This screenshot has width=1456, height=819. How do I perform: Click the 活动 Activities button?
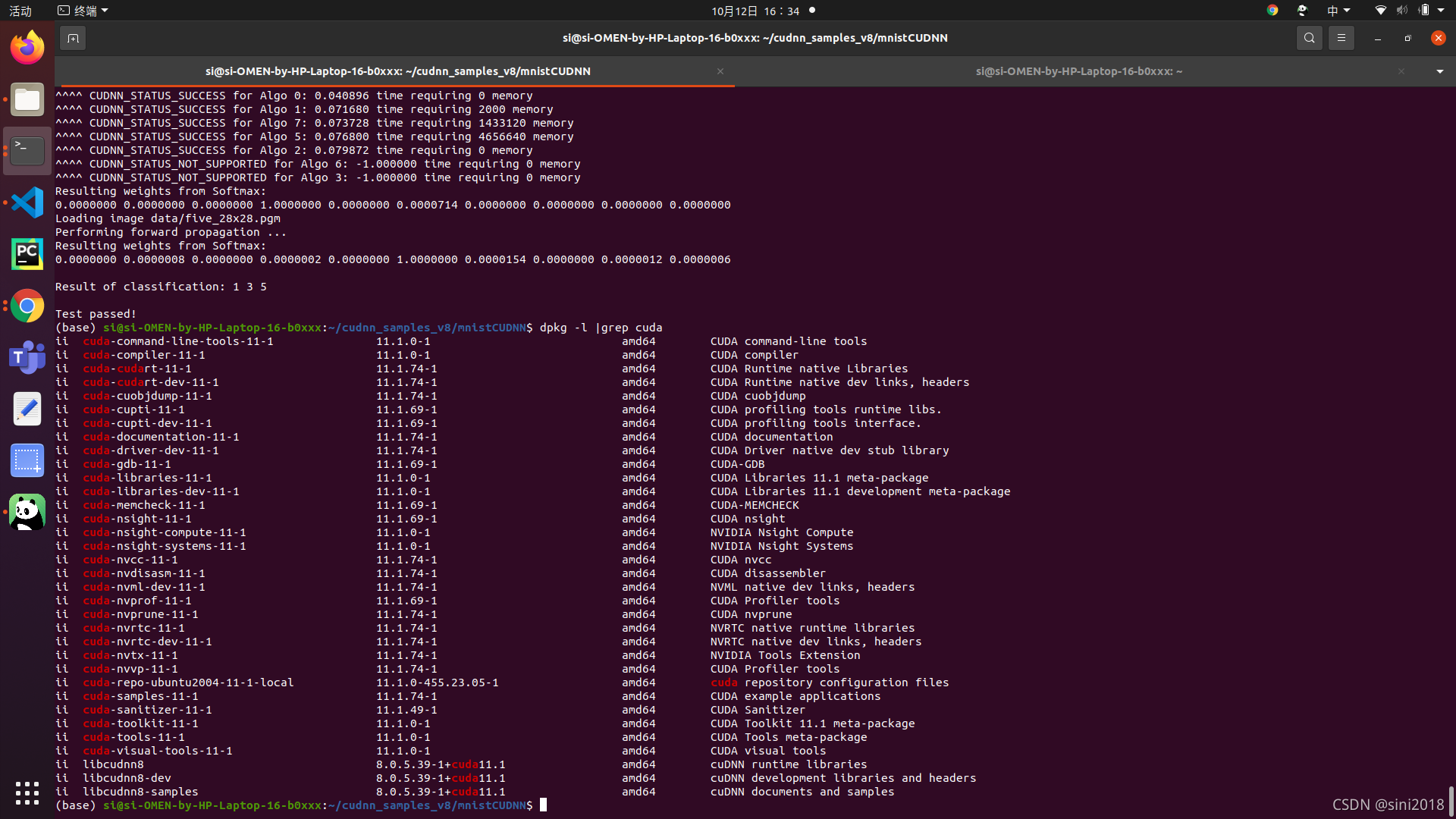[20, 11]
